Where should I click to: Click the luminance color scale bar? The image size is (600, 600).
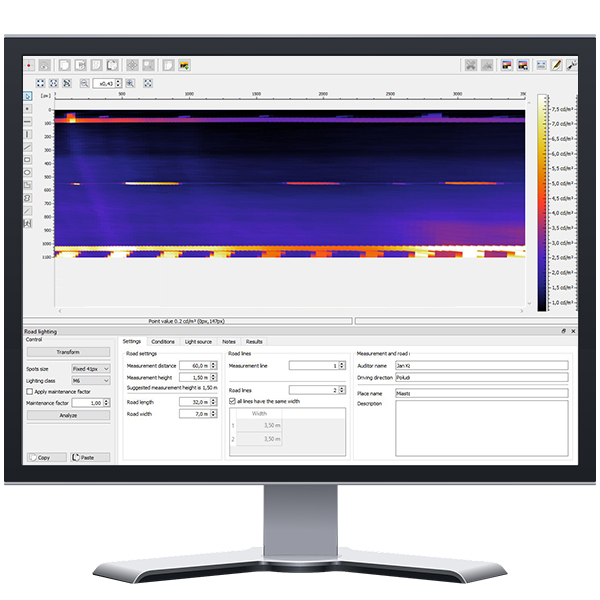click(541, 200)
